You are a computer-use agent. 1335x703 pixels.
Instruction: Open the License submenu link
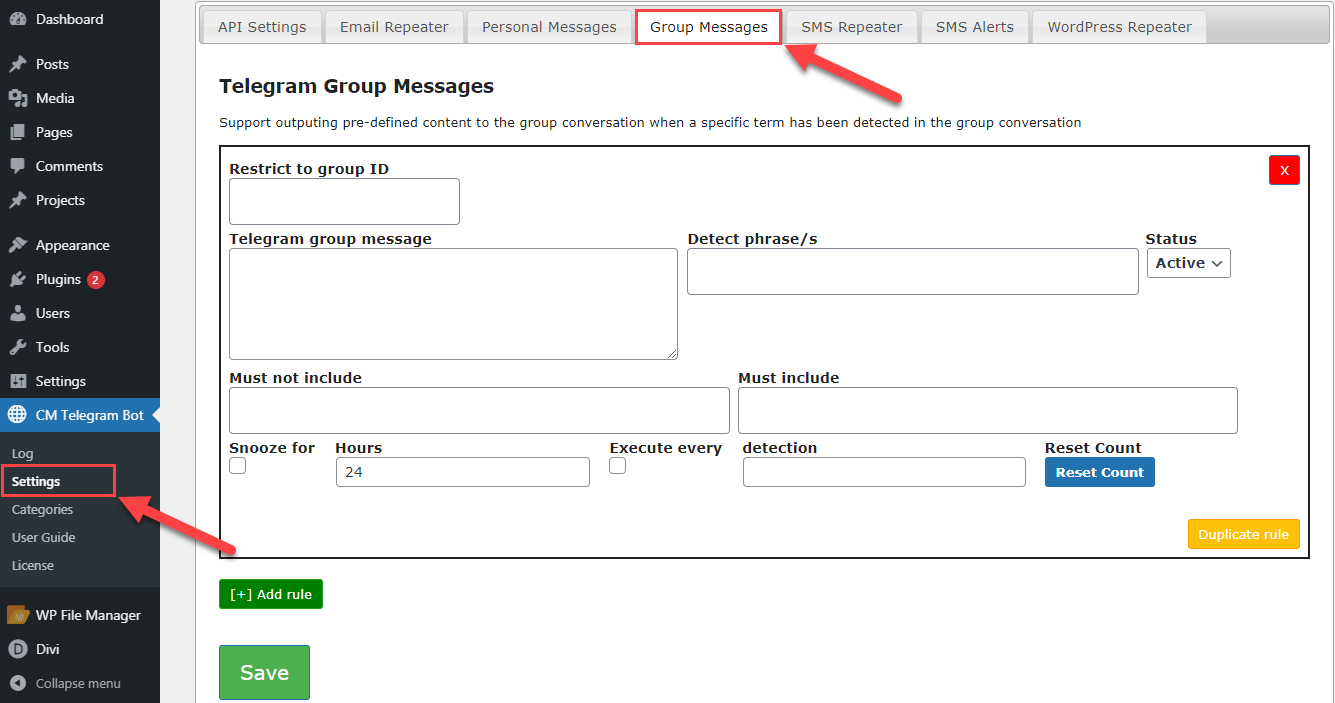[33, 565]
